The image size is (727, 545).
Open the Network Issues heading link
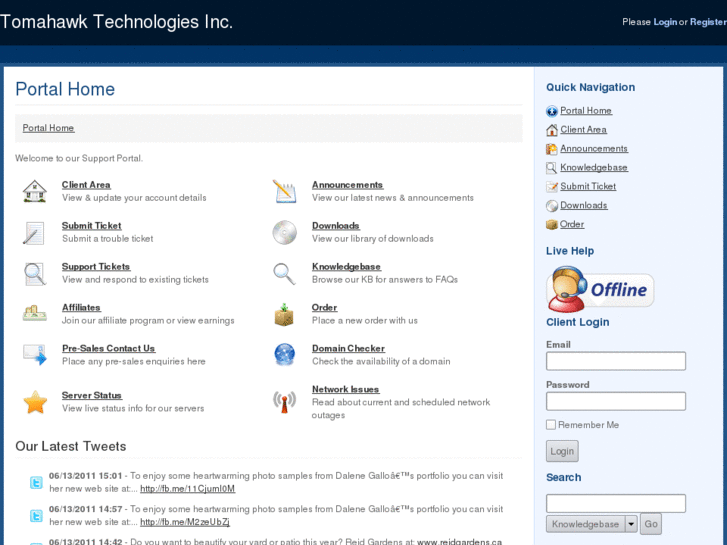point(345,390)
